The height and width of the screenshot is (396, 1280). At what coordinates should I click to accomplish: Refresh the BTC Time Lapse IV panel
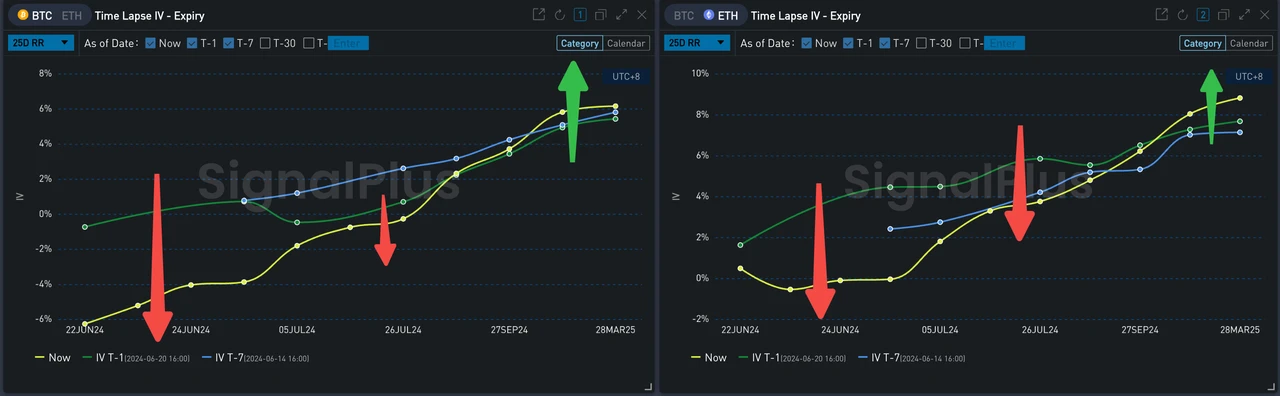pos(559,15)
